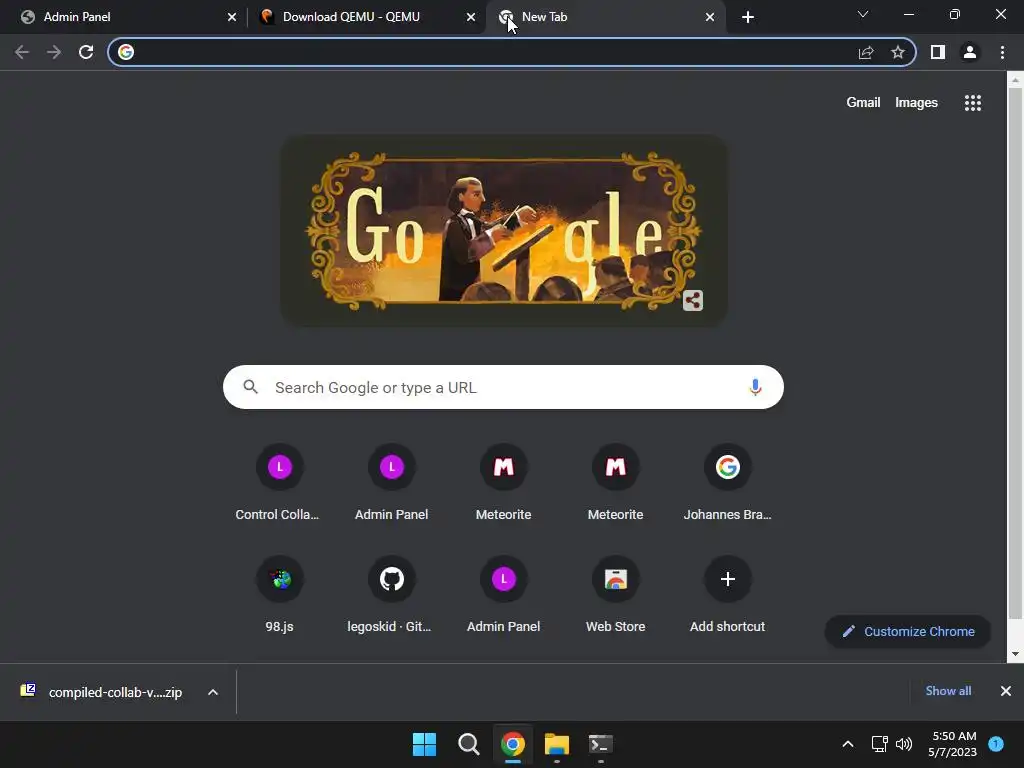Screen dimensions: 1024x768
Task: Open the Brahms Google Doodle image
Action: (x=504, y=231)
